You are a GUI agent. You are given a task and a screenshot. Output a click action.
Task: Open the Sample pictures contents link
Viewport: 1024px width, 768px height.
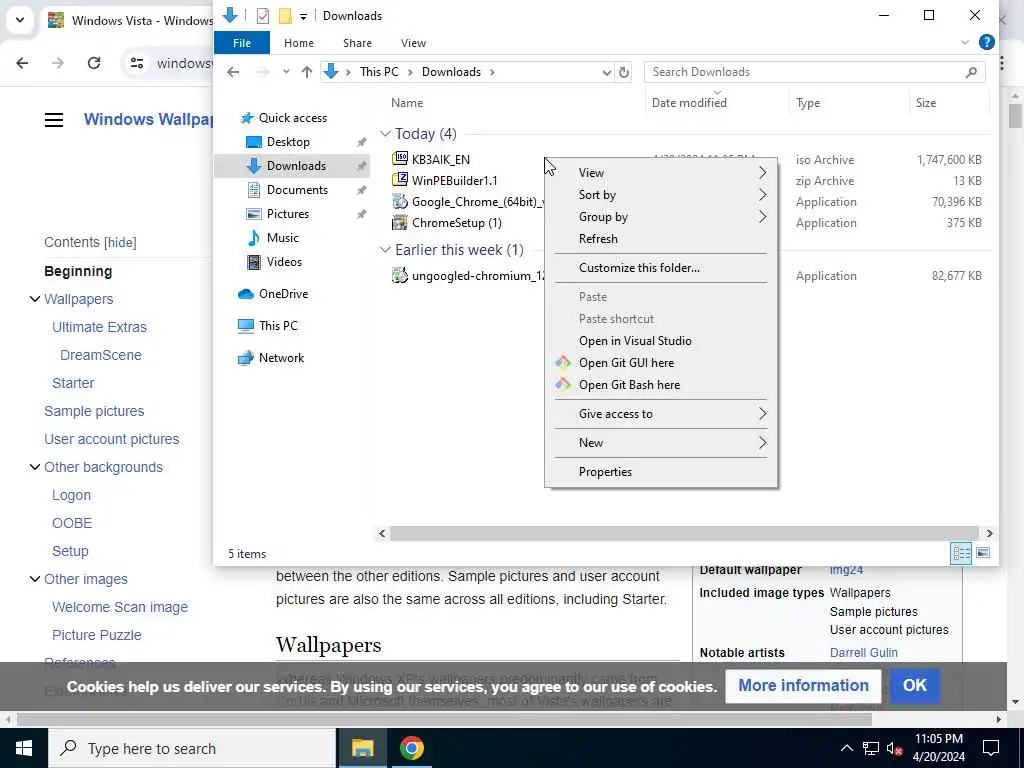(94, 411)
